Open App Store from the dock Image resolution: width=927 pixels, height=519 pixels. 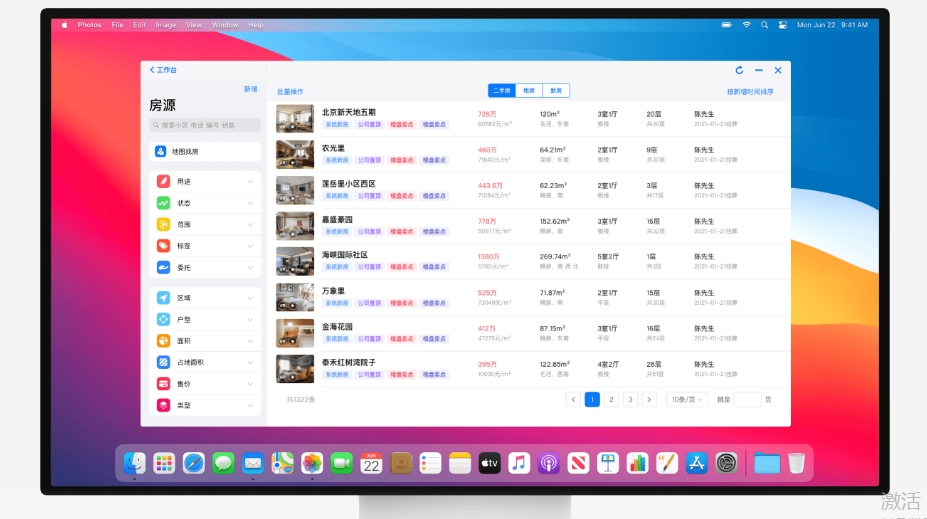click(x=696, y=463)
